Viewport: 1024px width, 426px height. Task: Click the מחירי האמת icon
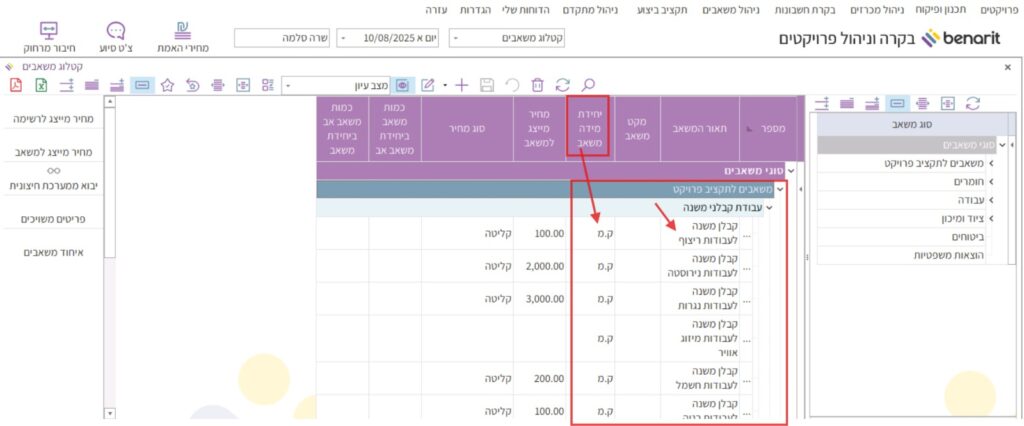tap(183, 38)
